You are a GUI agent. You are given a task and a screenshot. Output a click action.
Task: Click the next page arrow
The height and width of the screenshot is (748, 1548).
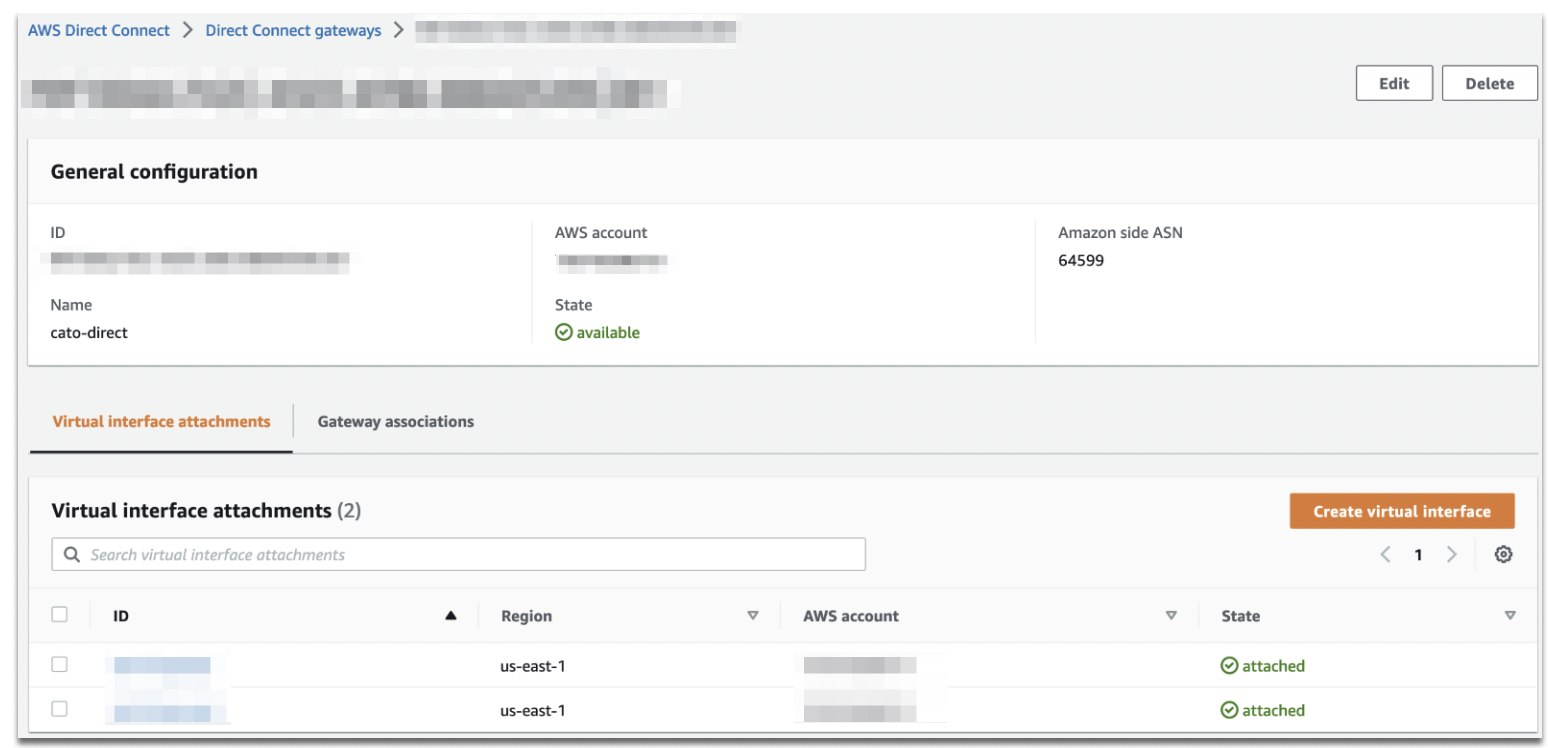point(1452,554)
